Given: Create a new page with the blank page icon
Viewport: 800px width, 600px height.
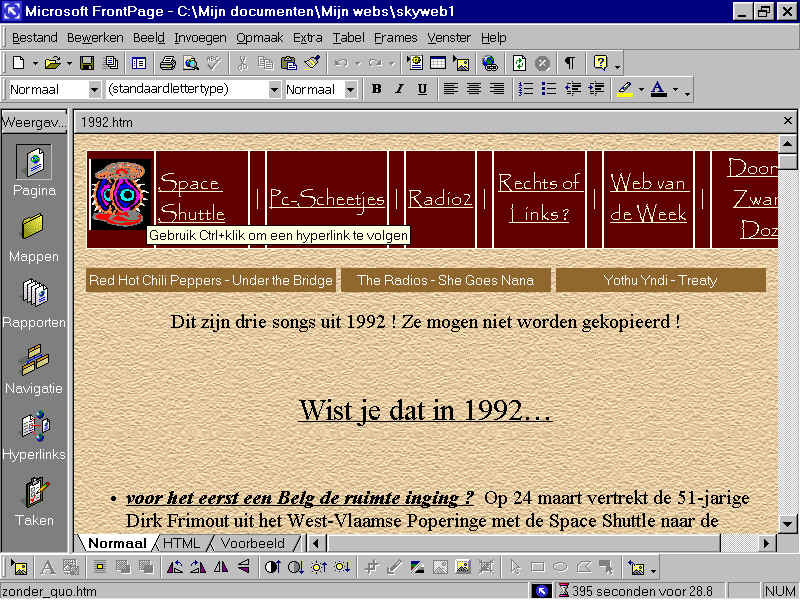Looking at the screenshot, I should 18,63.
